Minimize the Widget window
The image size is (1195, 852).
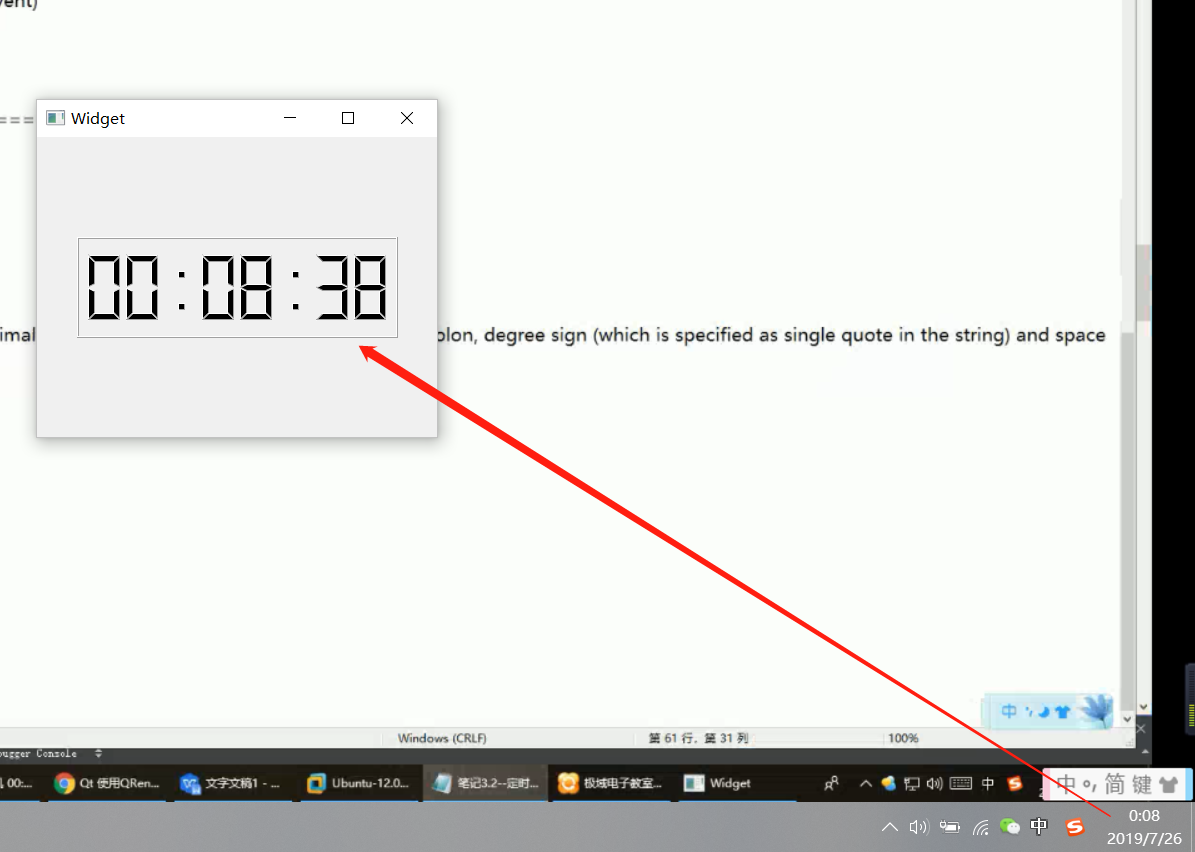[290, 118]
